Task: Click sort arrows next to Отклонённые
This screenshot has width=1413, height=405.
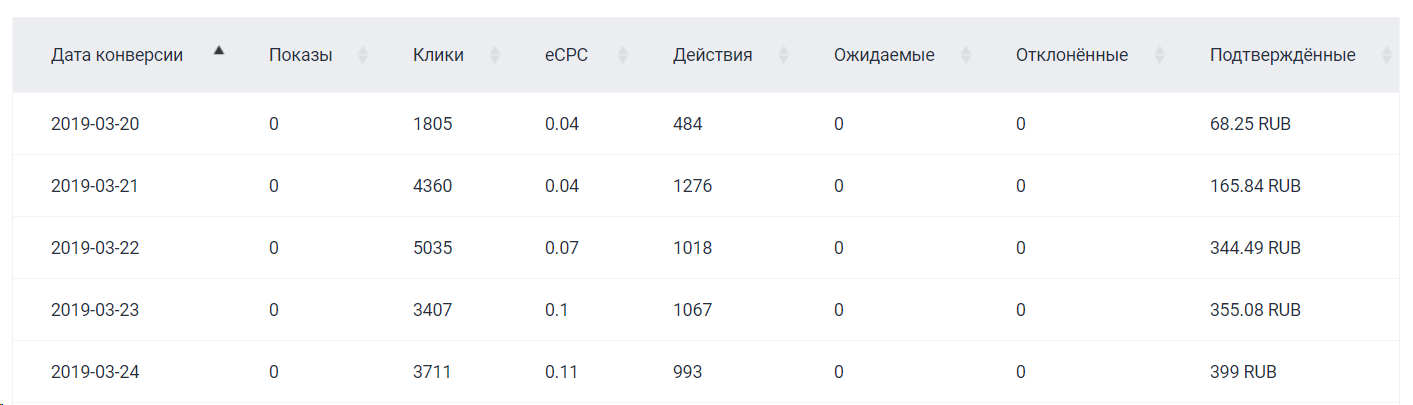Action: tap(1159, 55)
